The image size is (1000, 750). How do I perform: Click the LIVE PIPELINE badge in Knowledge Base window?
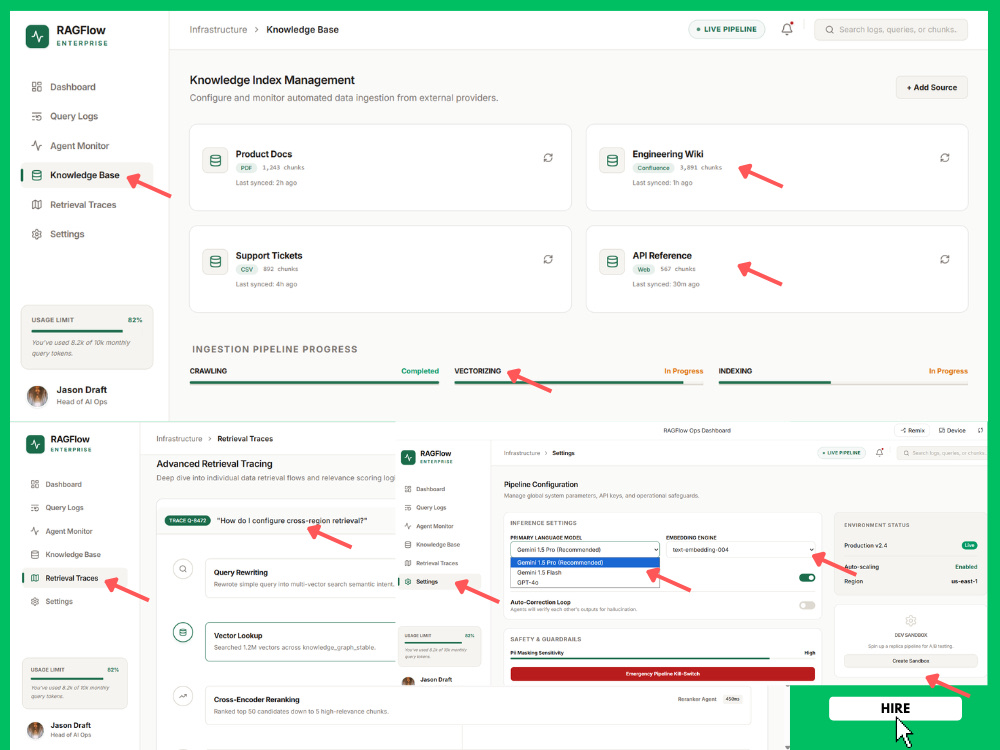coord(726,29)
